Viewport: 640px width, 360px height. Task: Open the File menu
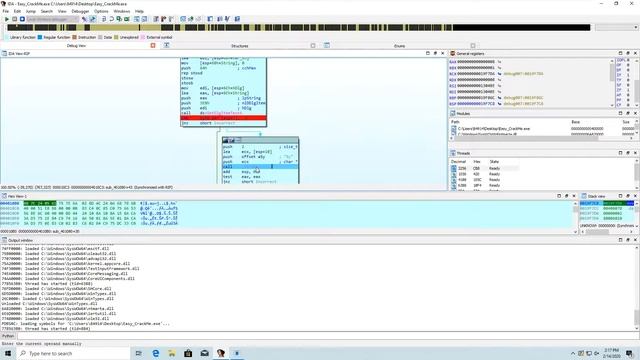(6, 11)
